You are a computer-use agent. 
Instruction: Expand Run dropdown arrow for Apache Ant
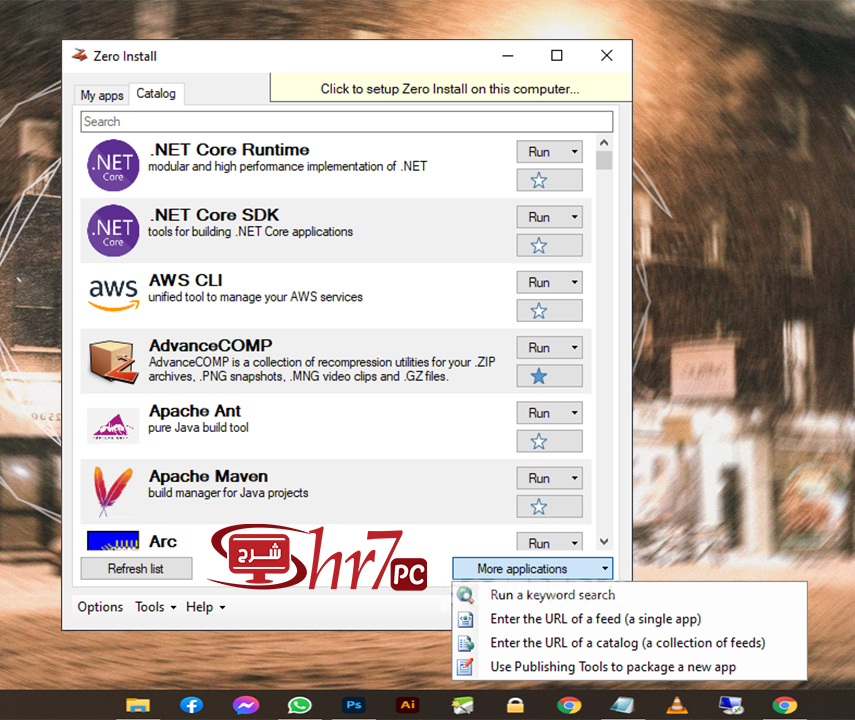[574, 413]
